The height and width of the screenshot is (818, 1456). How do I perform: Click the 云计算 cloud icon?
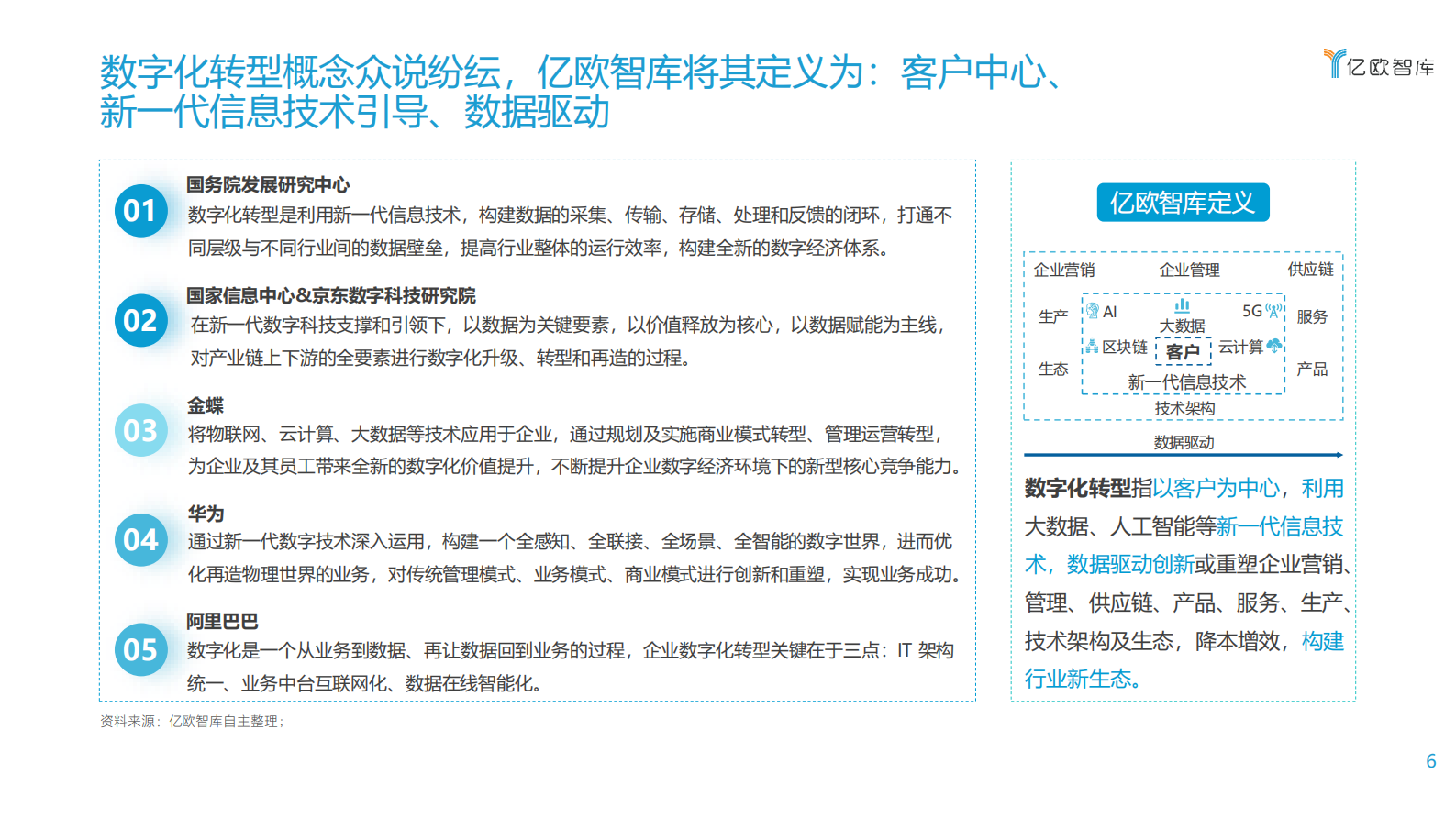coord(1274,346)
